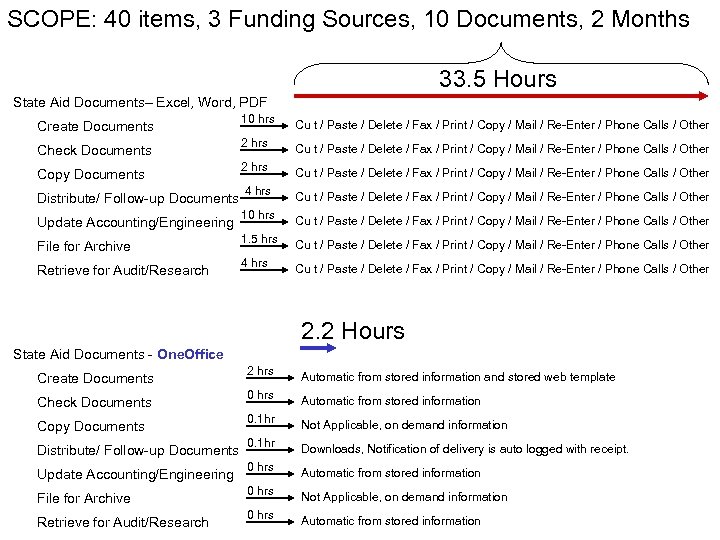Select "Not Applicable, on demand information" in File for Archive row
Image resolution: width=720 pixels, height=540 pixels.
click(404, 497)
